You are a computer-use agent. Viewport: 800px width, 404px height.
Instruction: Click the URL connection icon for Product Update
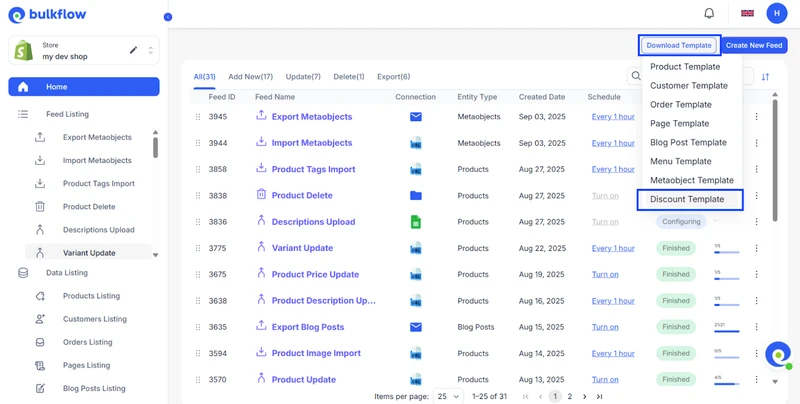click(416, 380)
